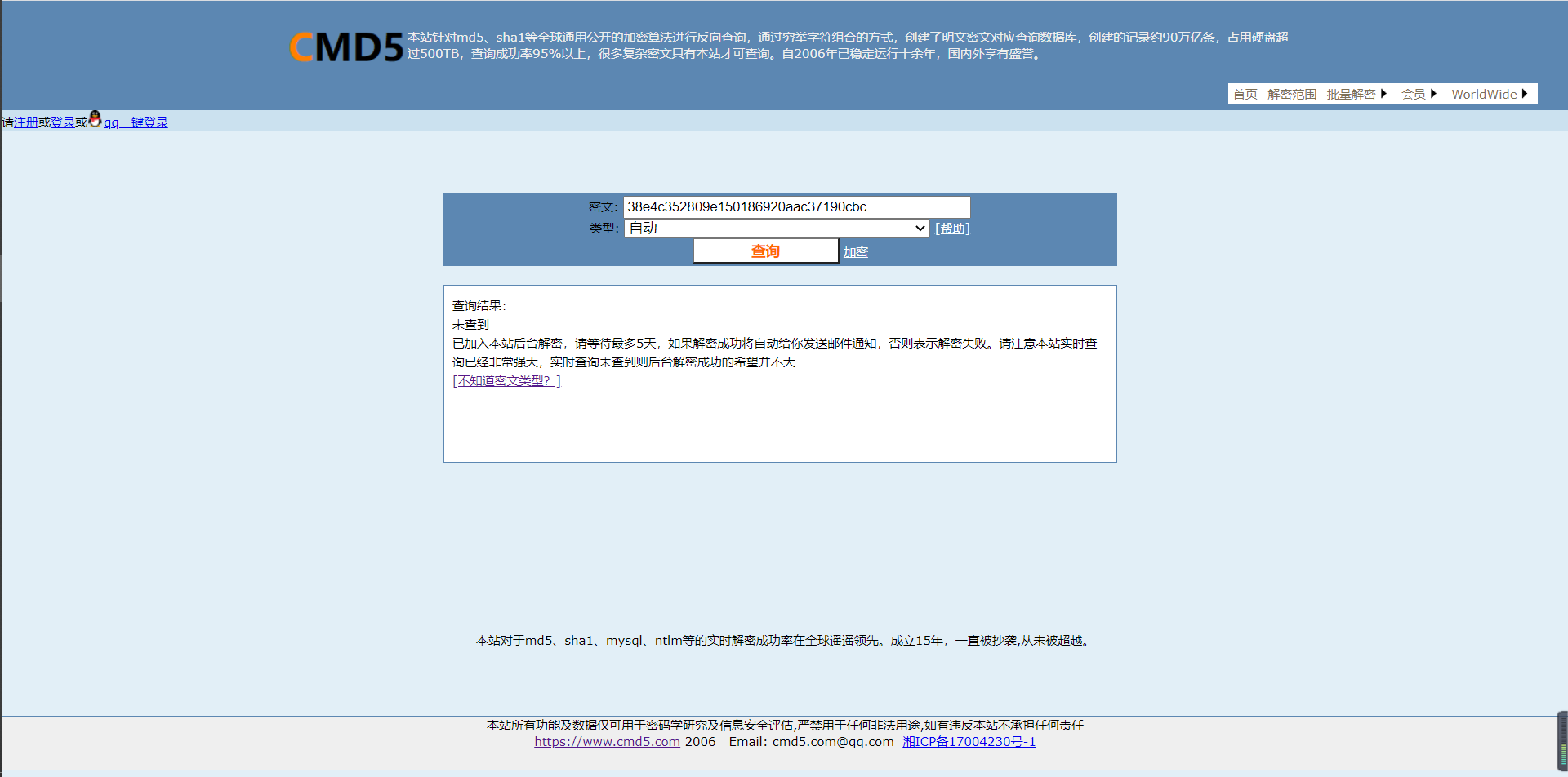Click inside the 密文 ciphertext input box

[x=795, y=206]
